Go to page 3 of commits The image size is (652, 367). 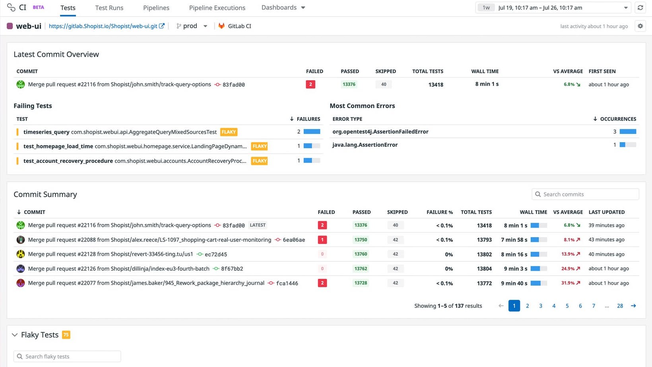[x=541, y=306]
